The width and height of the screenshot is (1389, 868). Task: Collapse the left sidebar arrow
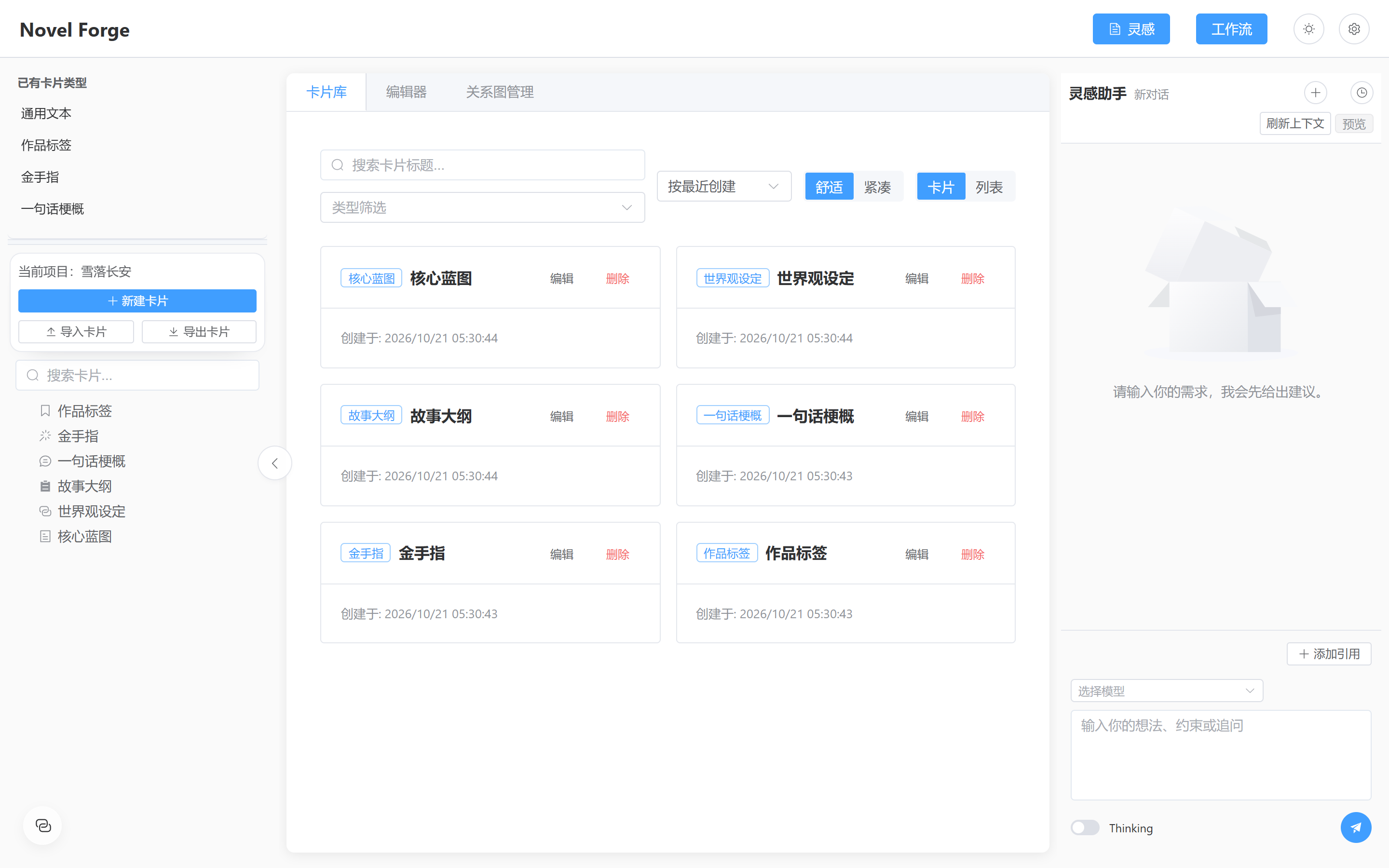(x=275, y=463)
